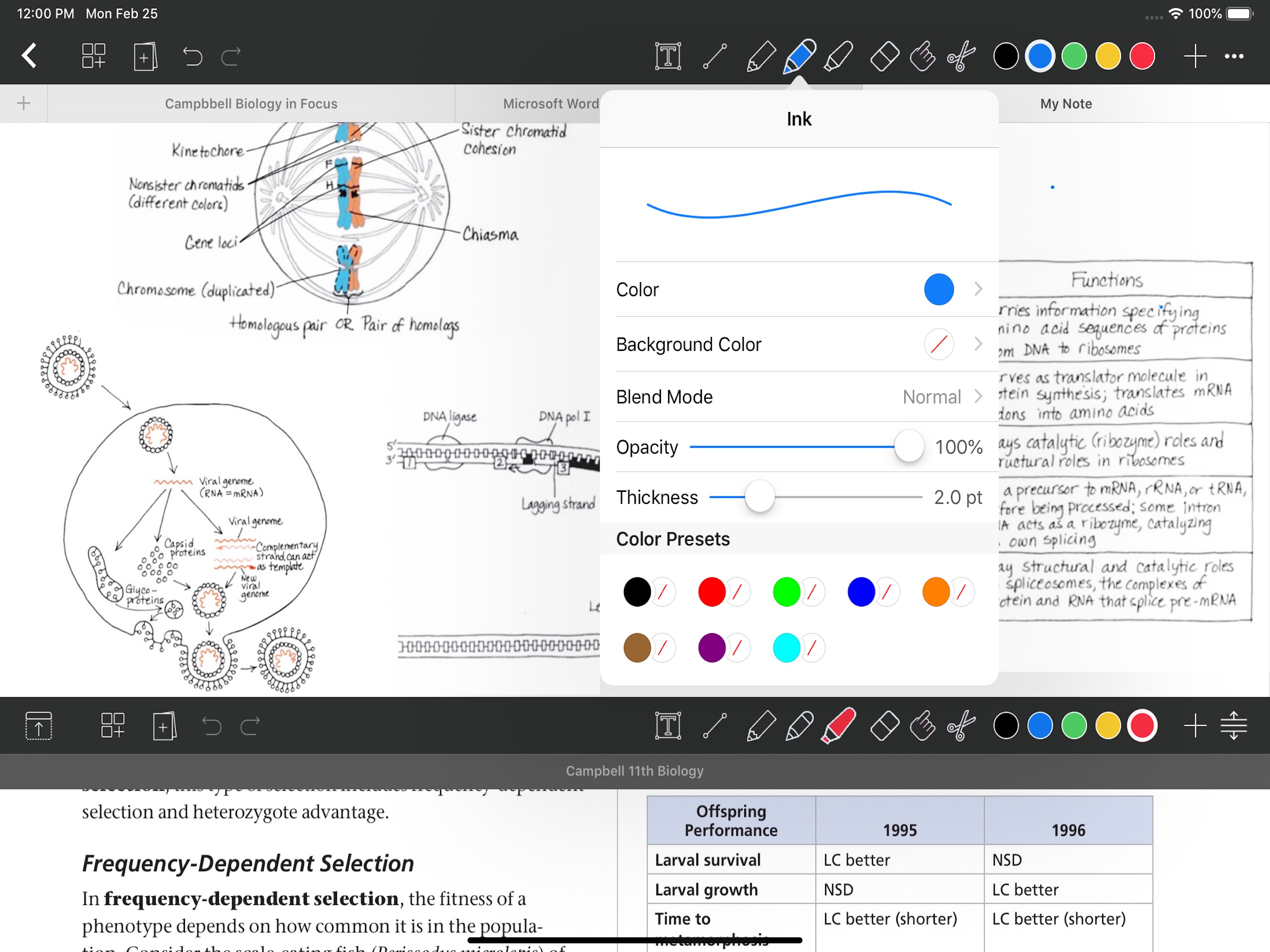Undo last action in top toolbar
1270x952 pixels.
(x=192, y=56)
